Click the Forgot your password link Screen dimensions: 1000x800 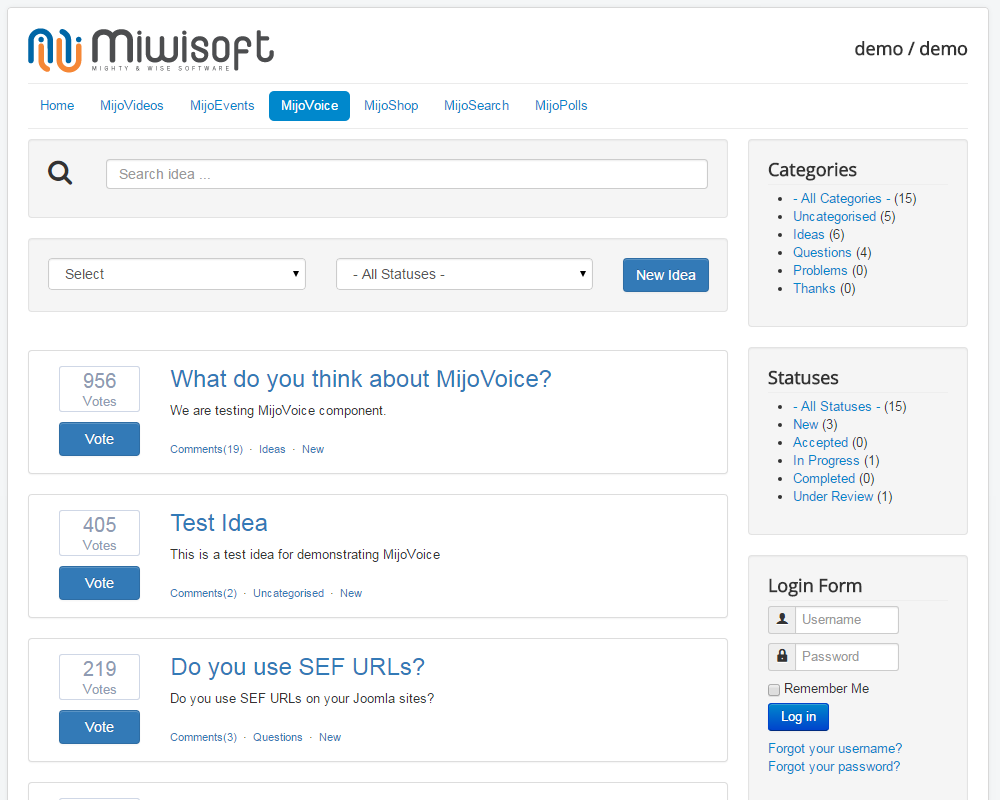coord(834,766)
